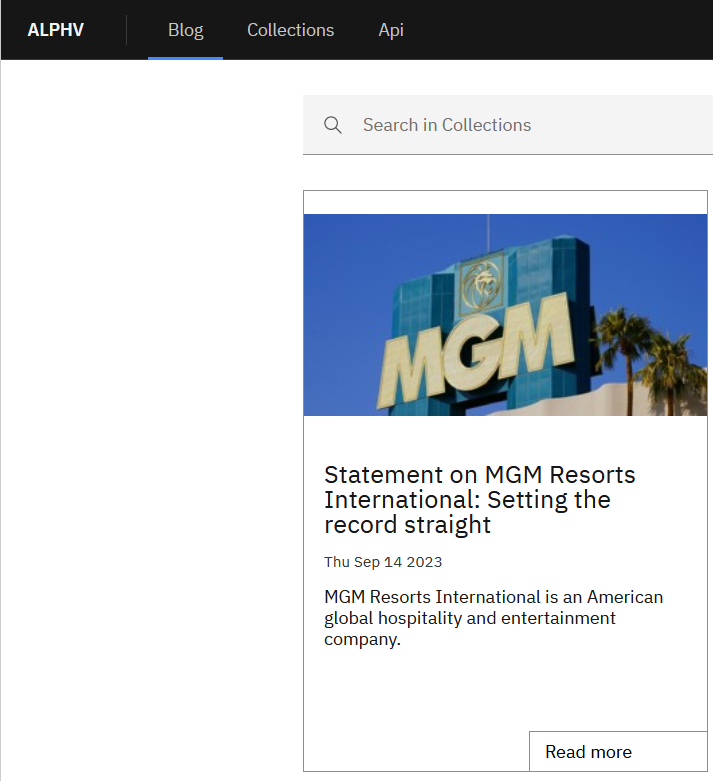Click the Thu Sep 14 2023 date
Viewport: 713px width, 781px height.
click(x=383, y=562)
